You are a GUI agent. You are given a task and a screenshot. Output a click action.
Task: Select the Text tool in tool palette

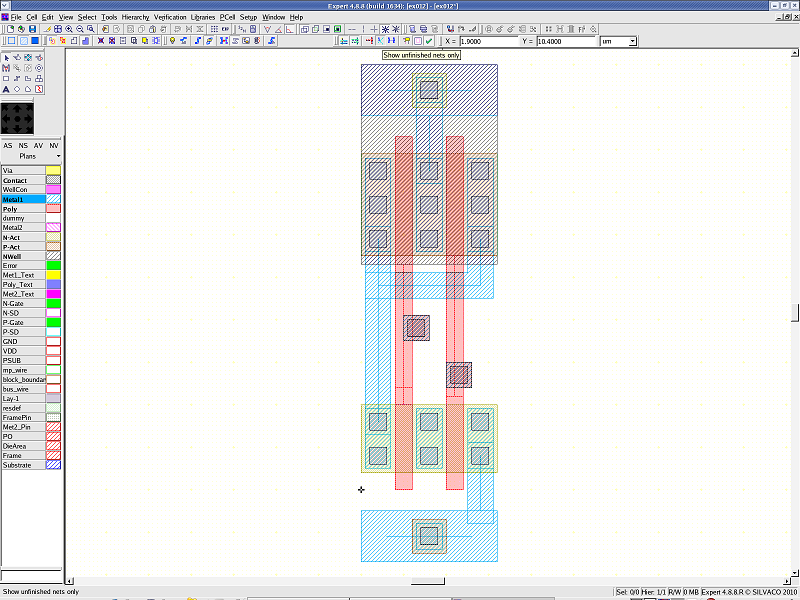6,89
